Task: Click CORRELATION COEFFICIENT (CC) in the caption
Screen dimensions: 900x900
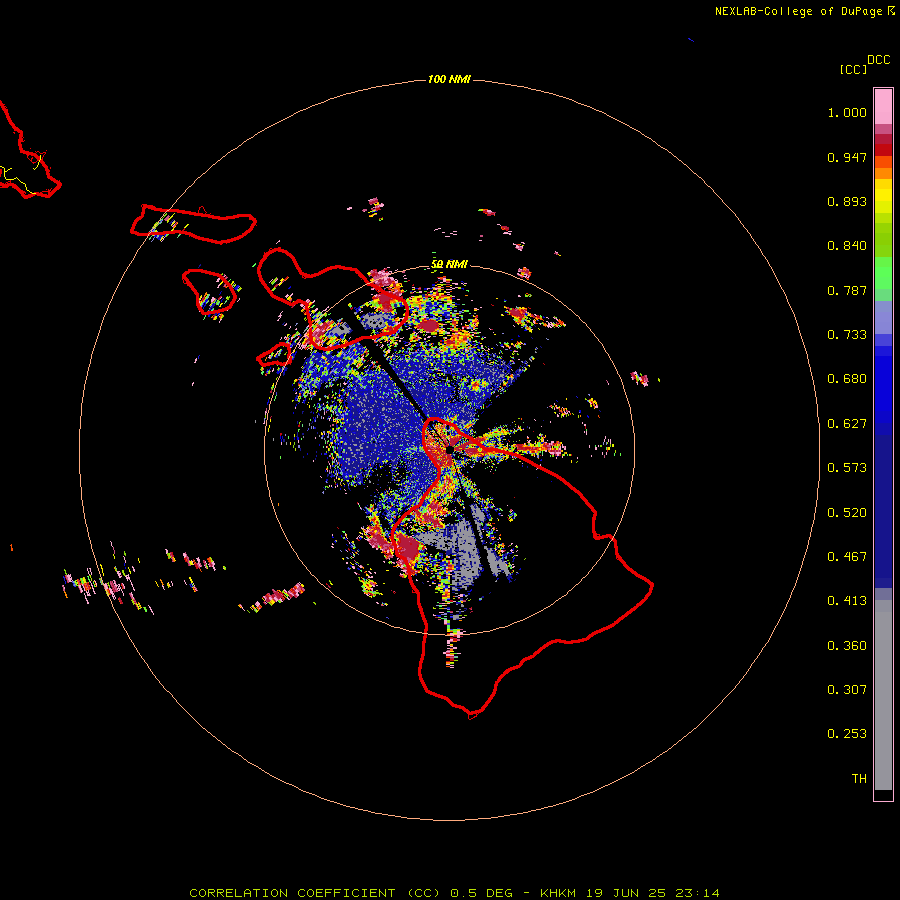Action: click(315, 893)
